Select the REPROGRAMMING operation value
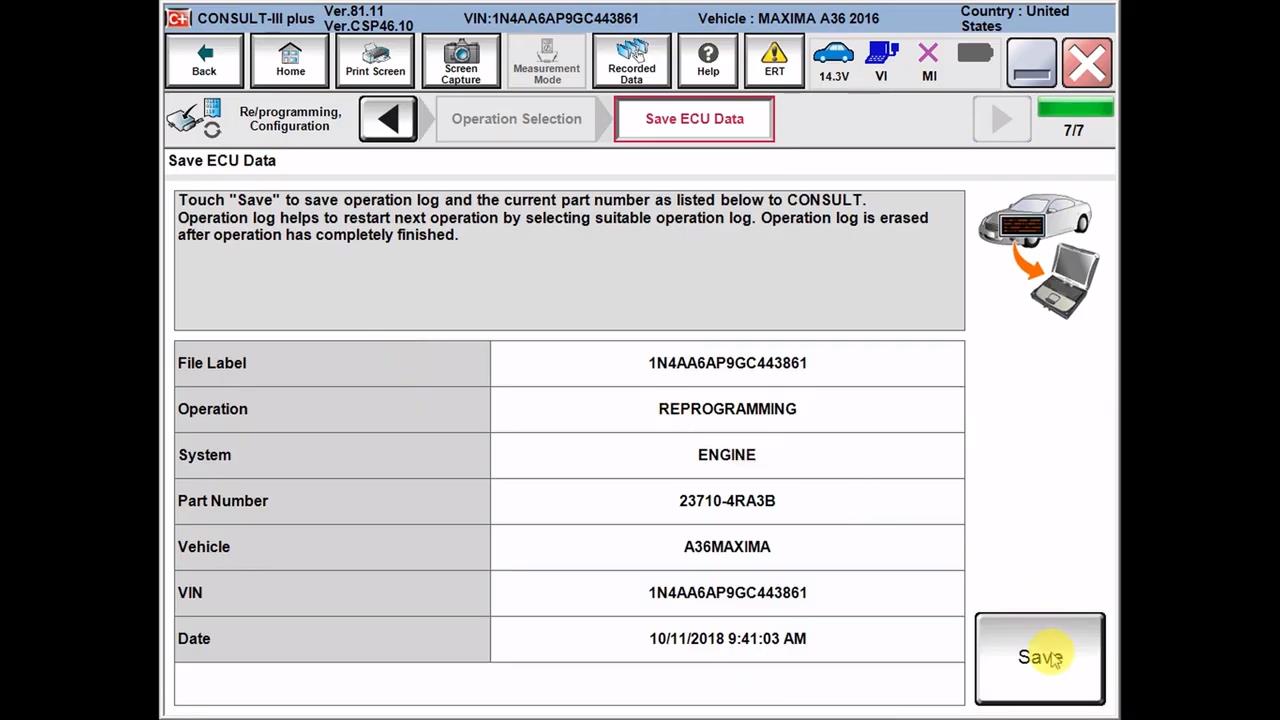Screen dimensions: 1280x720 (727, 409)
